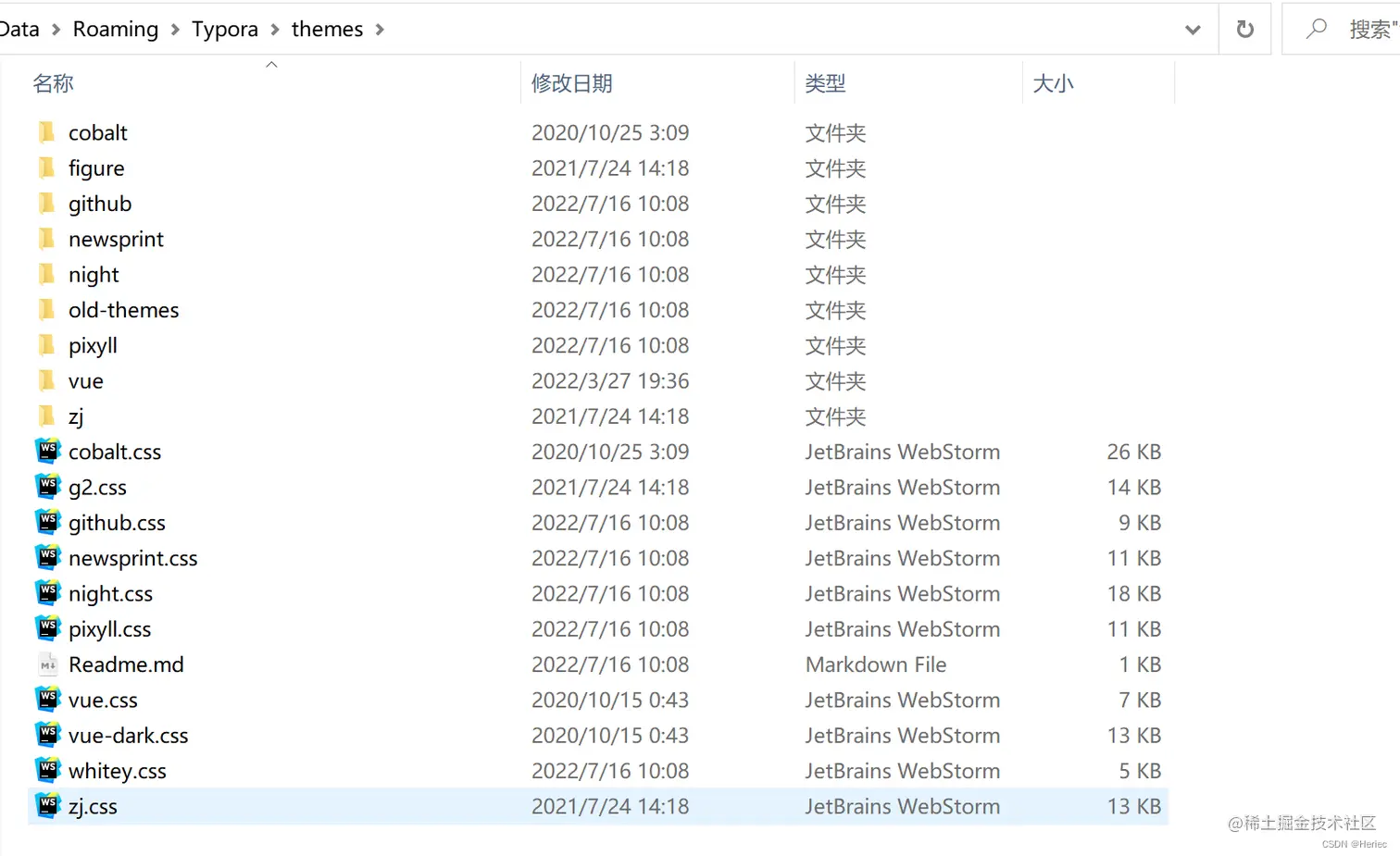Viewport: 1400px width, 856px height.
Task: Click Markdown file icon of Readme.md
Action: click(48, 664)
